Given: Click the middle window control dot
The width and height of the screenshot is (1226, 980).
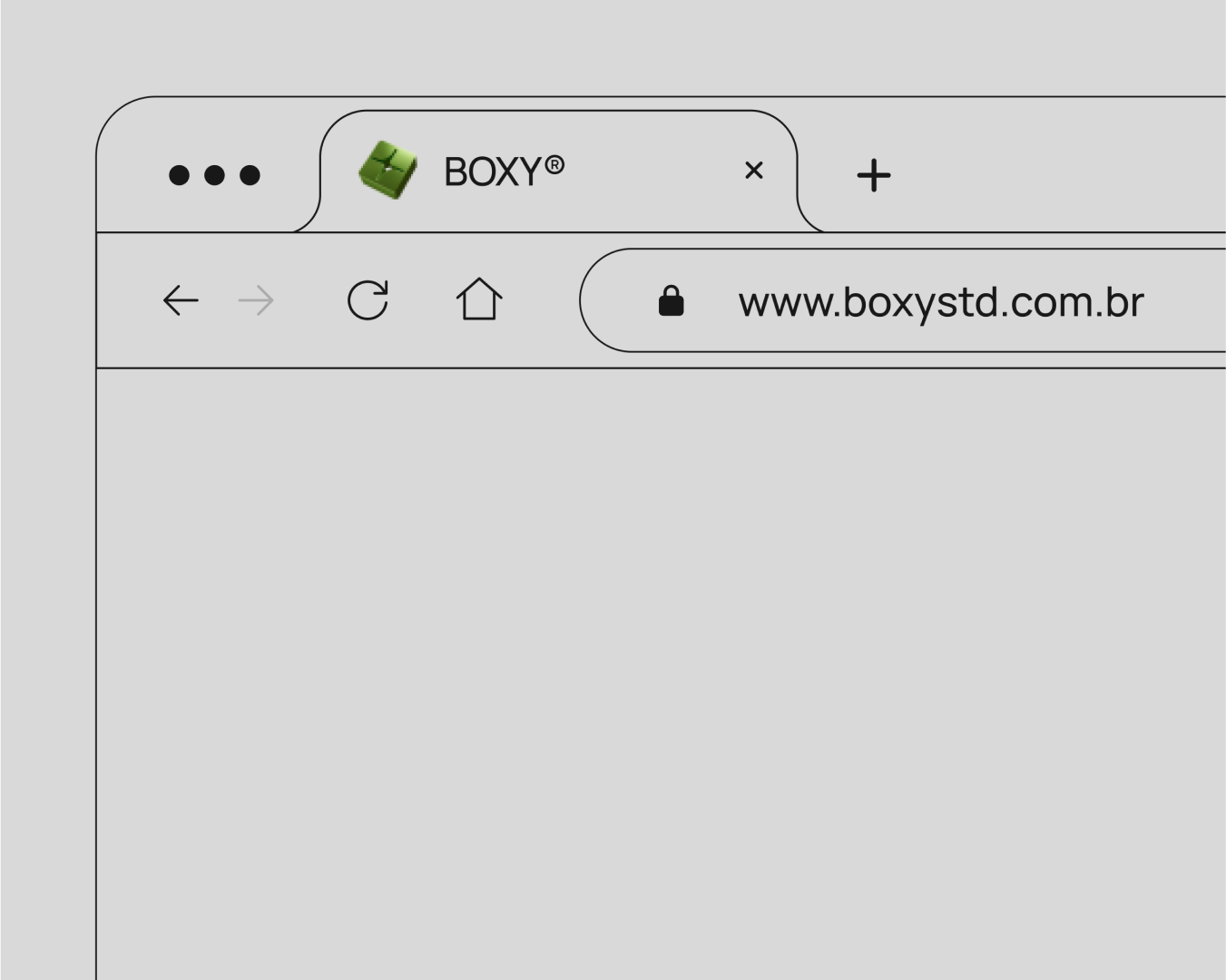Looking at the screenshot, I should [x=214, y=175].
